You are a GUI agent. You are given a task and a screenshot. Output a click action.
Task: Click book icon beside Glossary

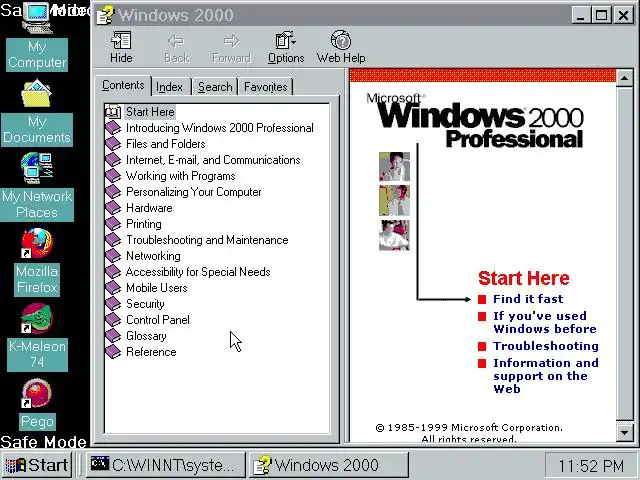click(113, 336)
